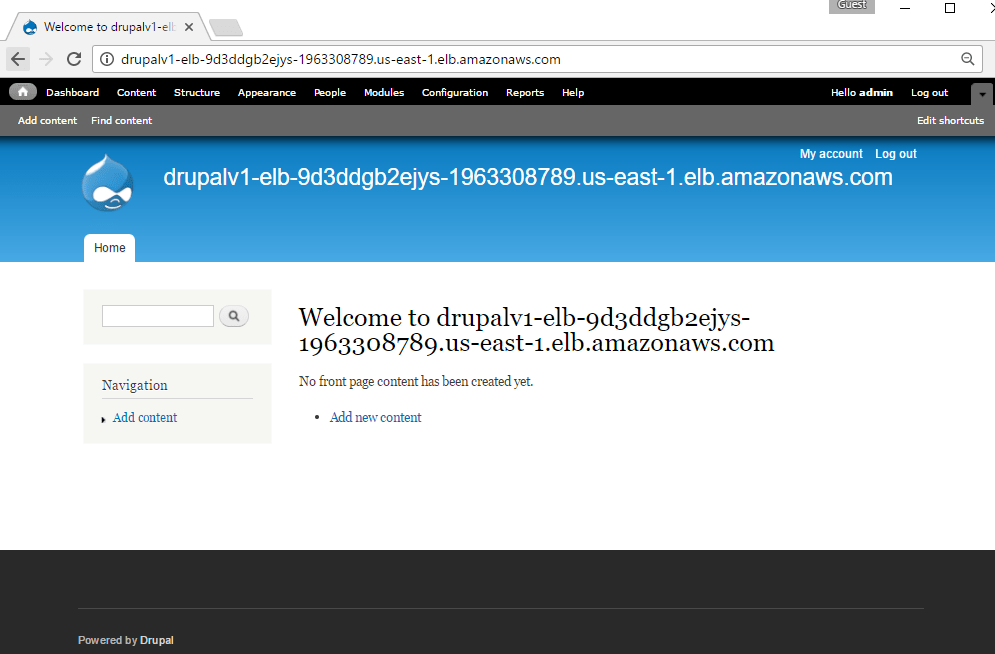The height and width of the screenshot is (654, 995).
Task: Select the Home tab
Action: point(110,248)
